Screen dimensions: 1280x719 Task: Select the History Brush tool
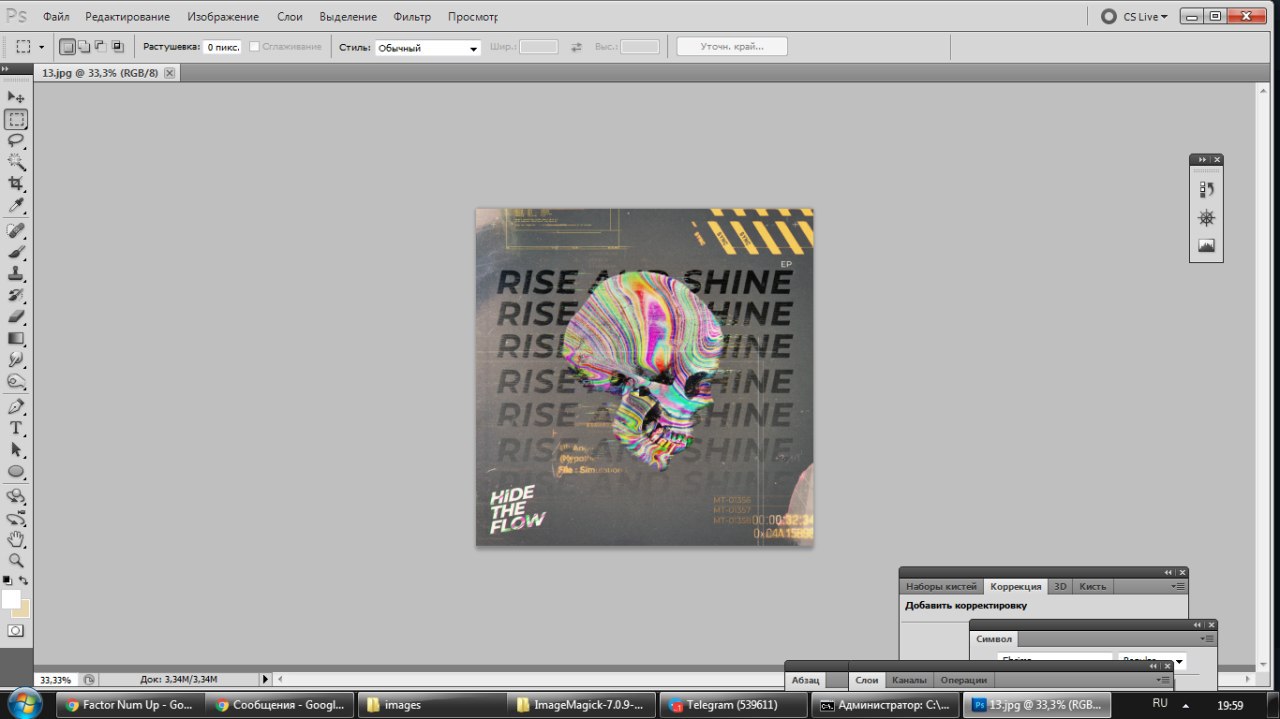(16, 296)
